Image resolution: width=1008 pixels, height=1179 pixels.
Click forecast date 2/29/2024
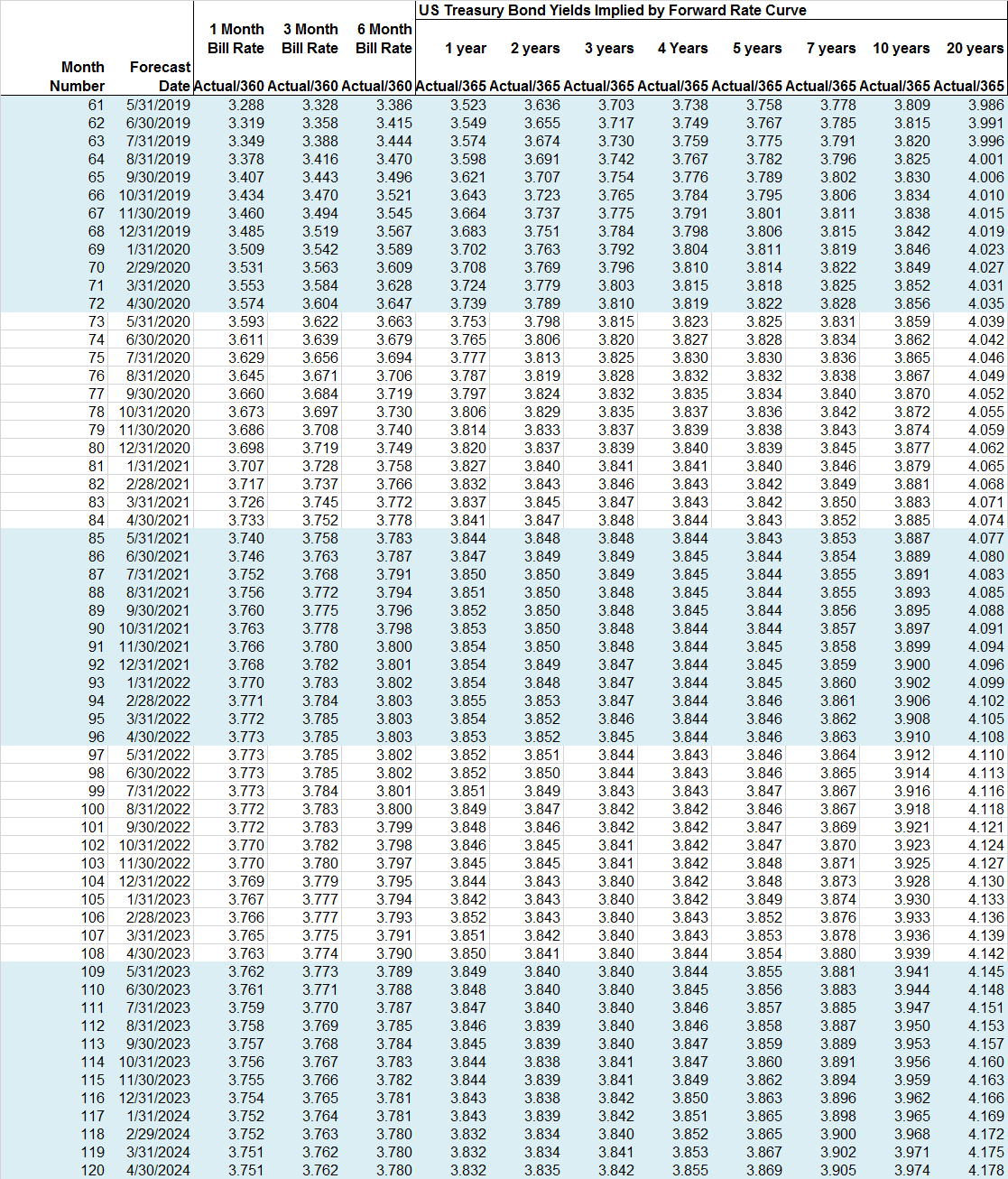click(158, 1134)
